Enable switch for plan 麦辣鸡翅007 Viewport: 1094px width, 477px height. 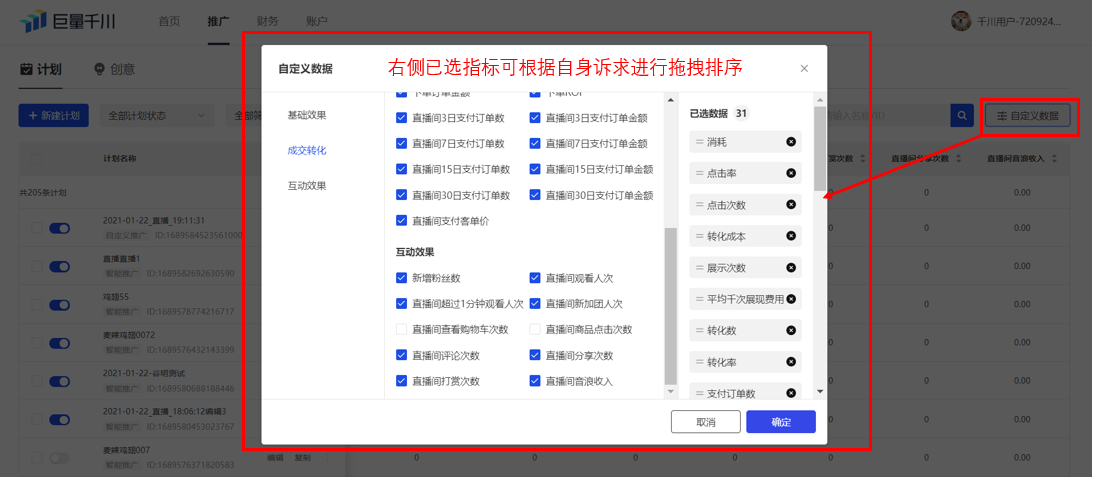pos(59,458)
